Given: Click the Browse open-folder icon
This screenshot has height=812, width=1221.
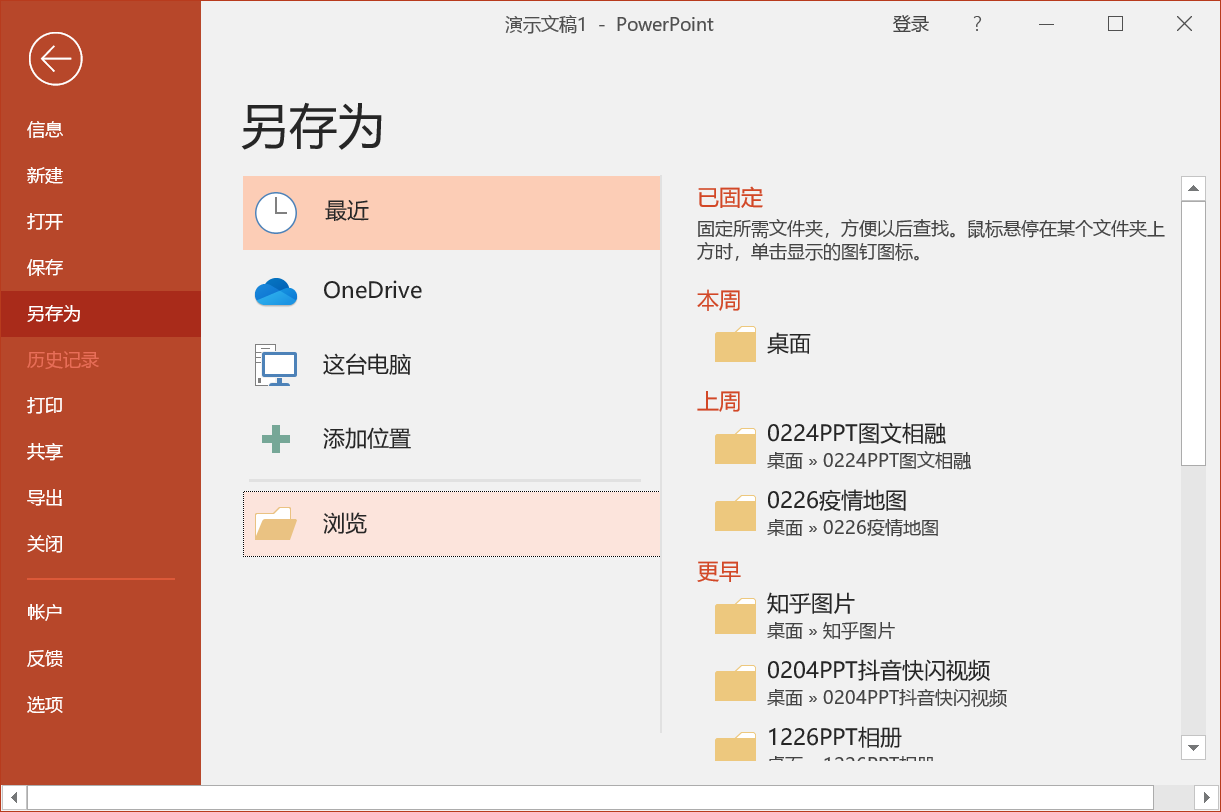Looking at the screenshot, I should pos(275,524).
